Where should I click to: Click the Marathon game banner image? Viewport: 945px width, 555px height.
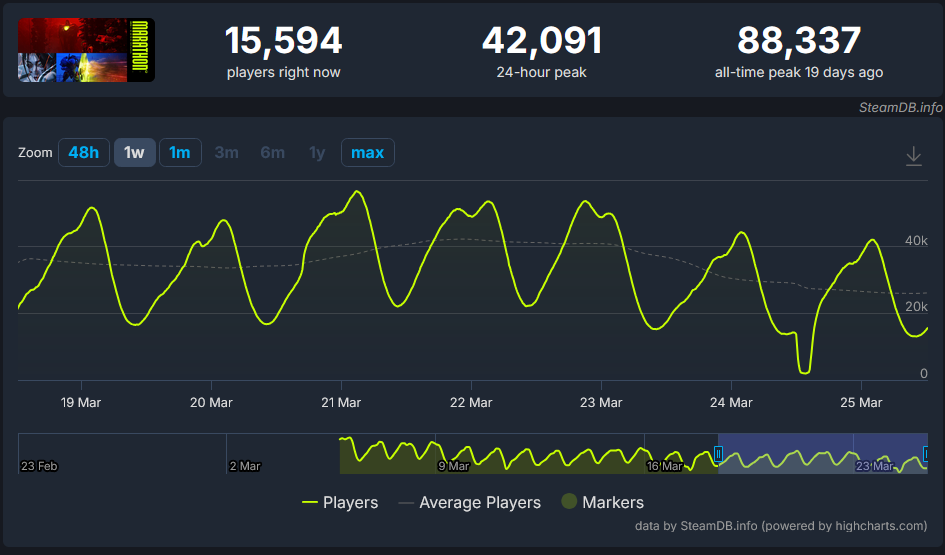pyautogui.click(x=86, y=50)
